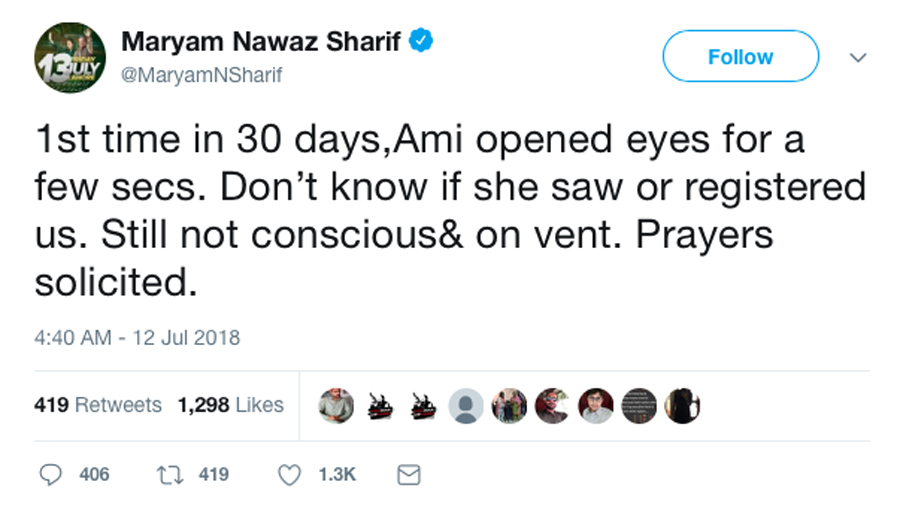Screen dimensions: 900x509
Task: View the 1,298 Likes list
Action: coord(231,405)
